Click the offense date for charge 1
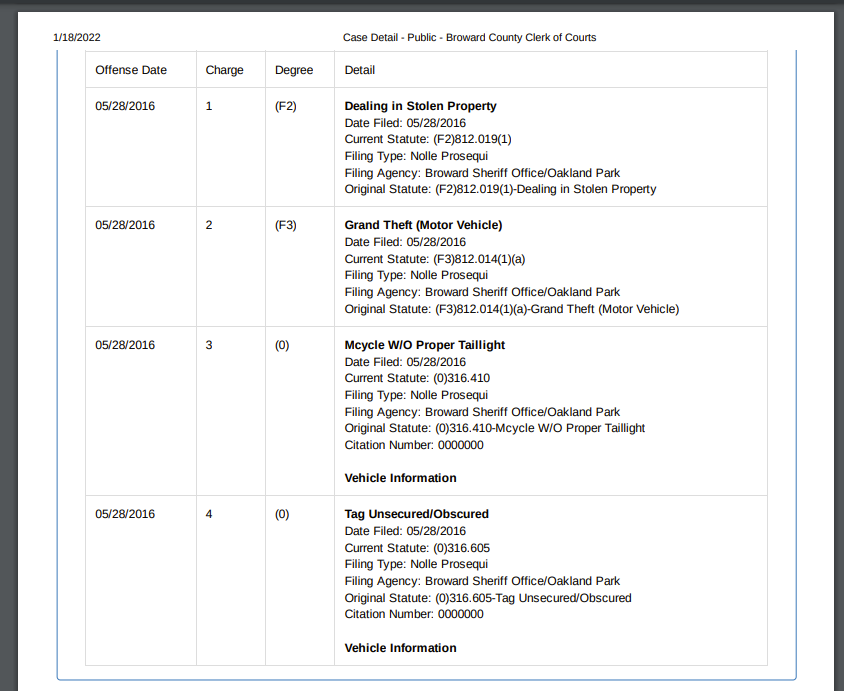844x691 pixels. click(125, 106)
